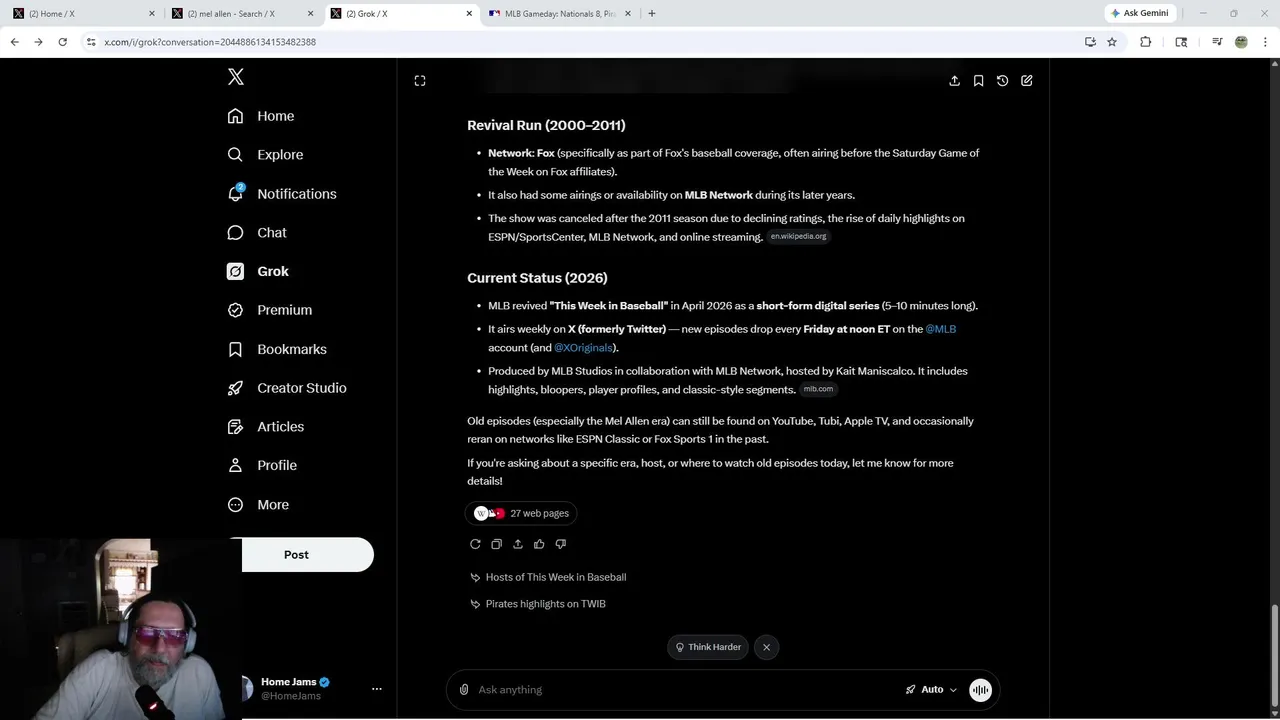
Task: Open Creator Studio in the sidebar
Action: pyautogui.click(x=287, y=388)
